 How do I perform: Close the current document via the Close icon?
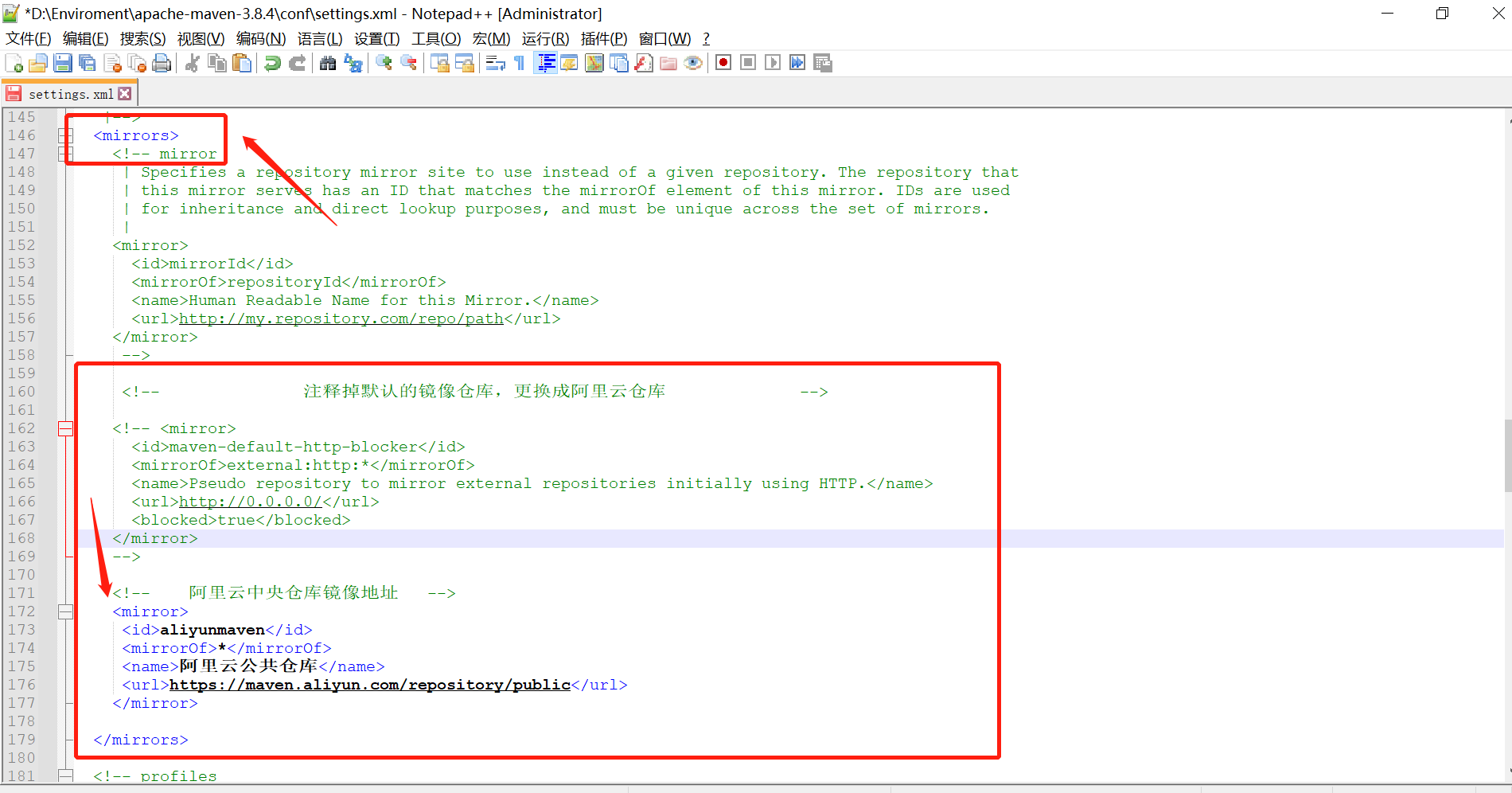tap(112, 63)
